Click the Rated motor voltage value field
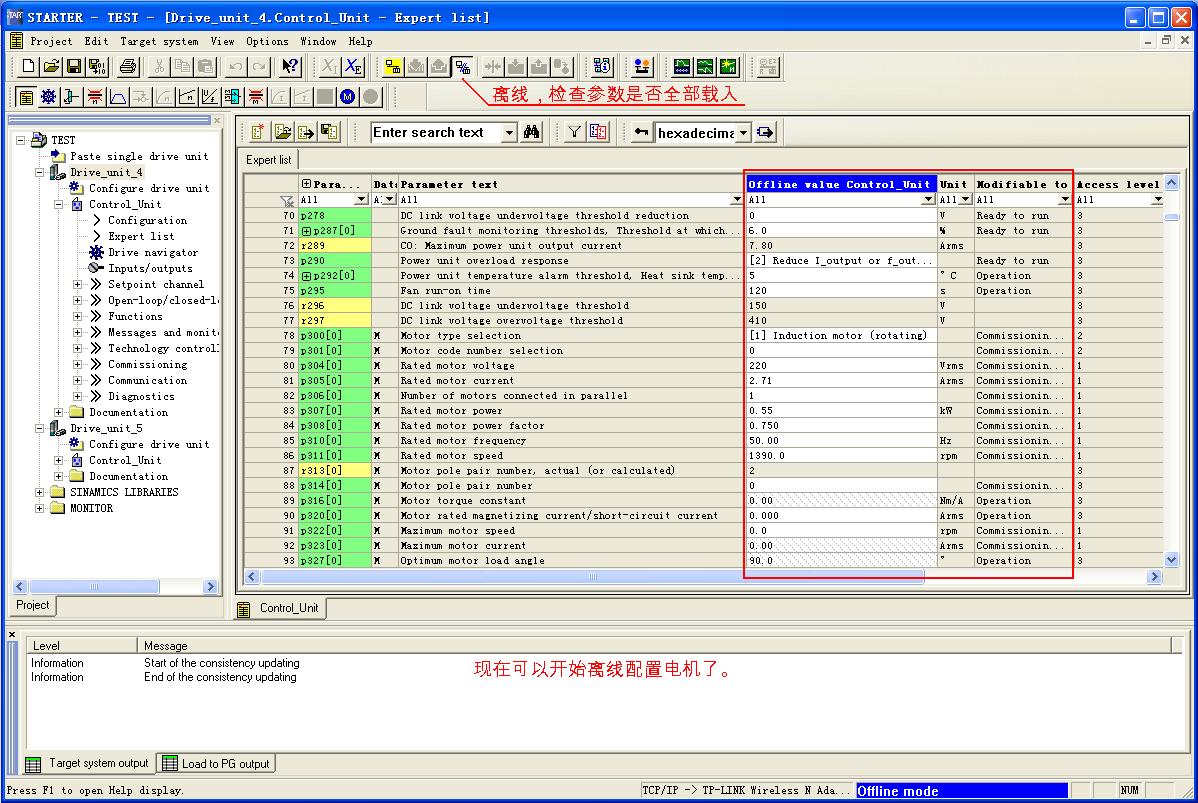 point(841,366)
